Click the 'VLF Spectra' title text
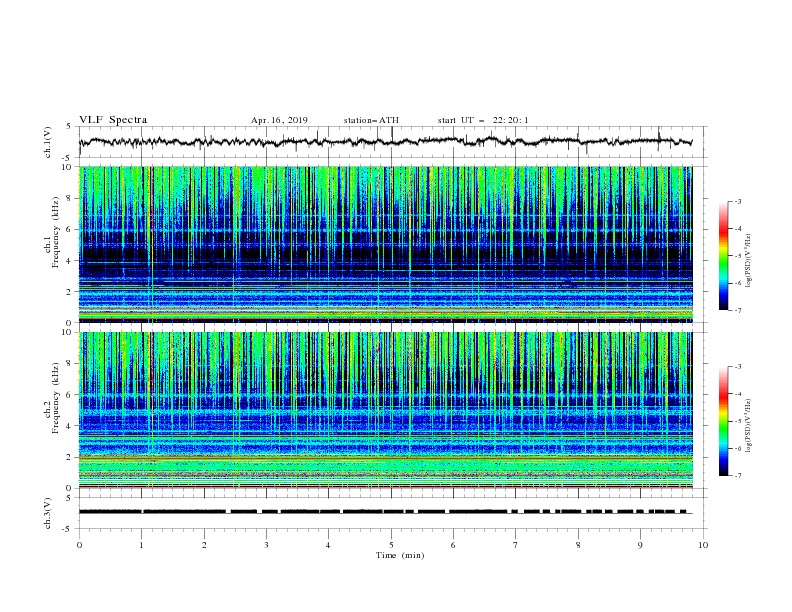Image resolution: width=792 pixels, height=612 pixels. coord(113,120)
